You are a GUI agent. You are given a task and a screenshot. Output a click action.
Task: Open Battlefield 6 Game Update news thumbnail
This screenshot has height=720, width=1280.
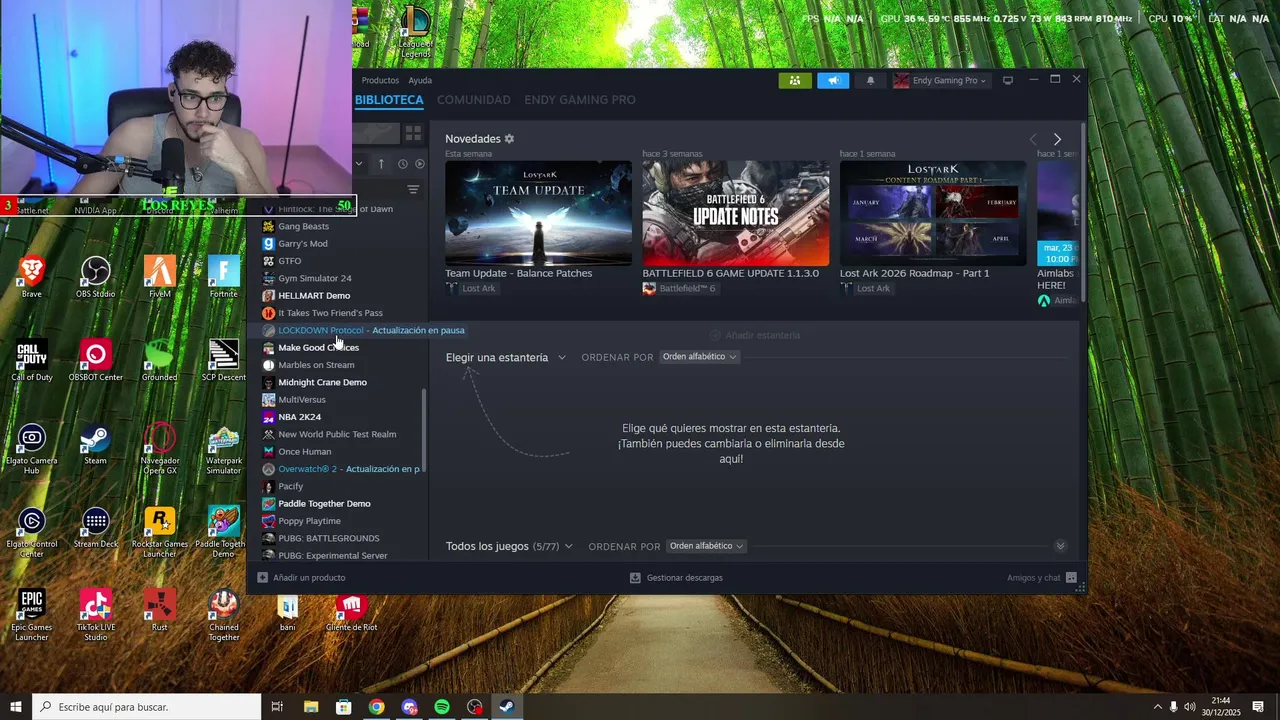[x=735, y=213]
